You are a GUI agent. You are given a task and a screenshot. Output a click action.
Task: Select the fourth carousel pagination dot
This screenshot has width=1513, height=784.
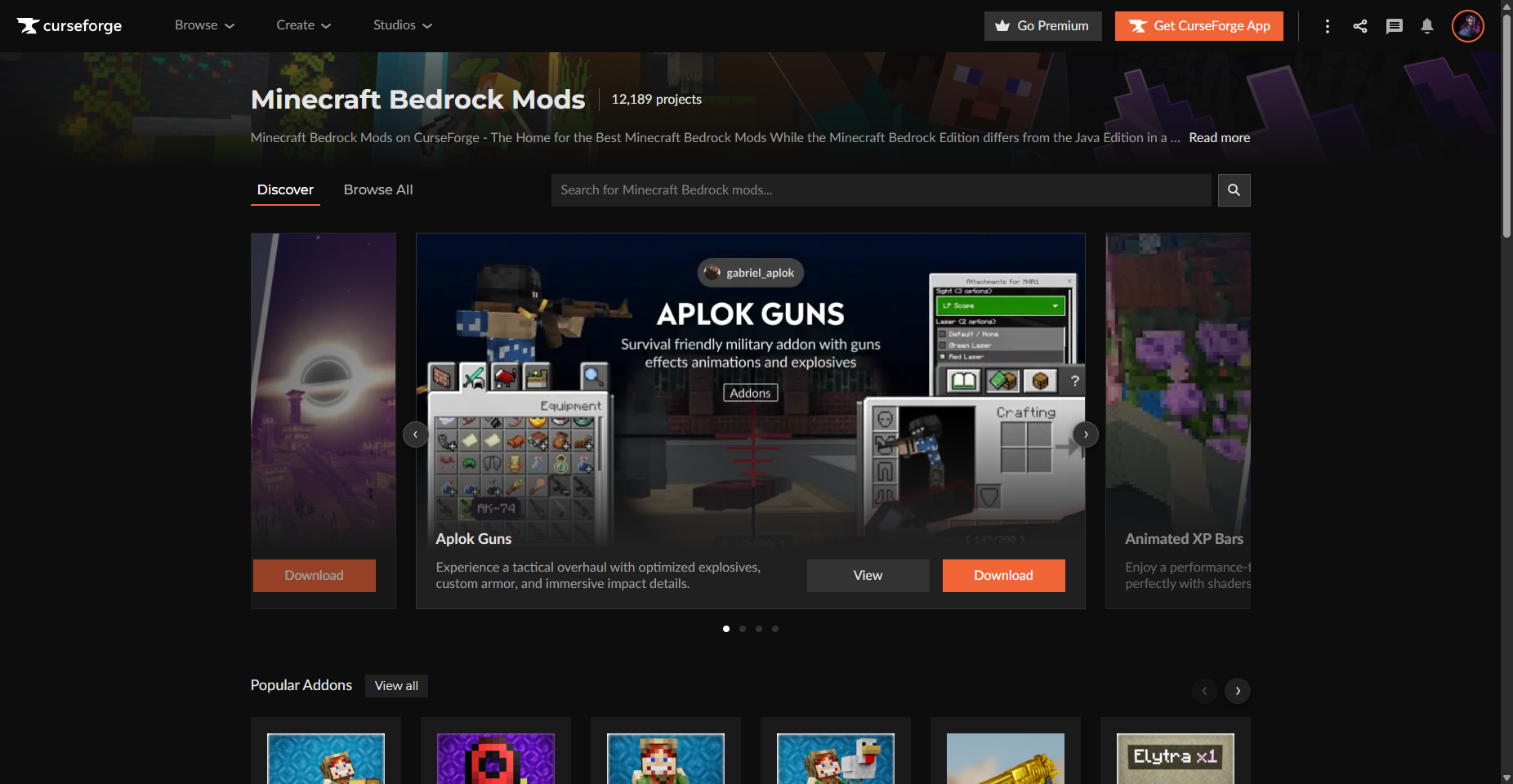coord(775,629)
